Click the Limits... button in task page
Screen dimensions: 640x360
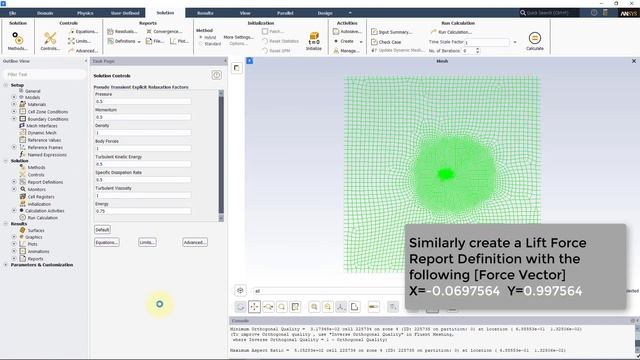point(147,242)
